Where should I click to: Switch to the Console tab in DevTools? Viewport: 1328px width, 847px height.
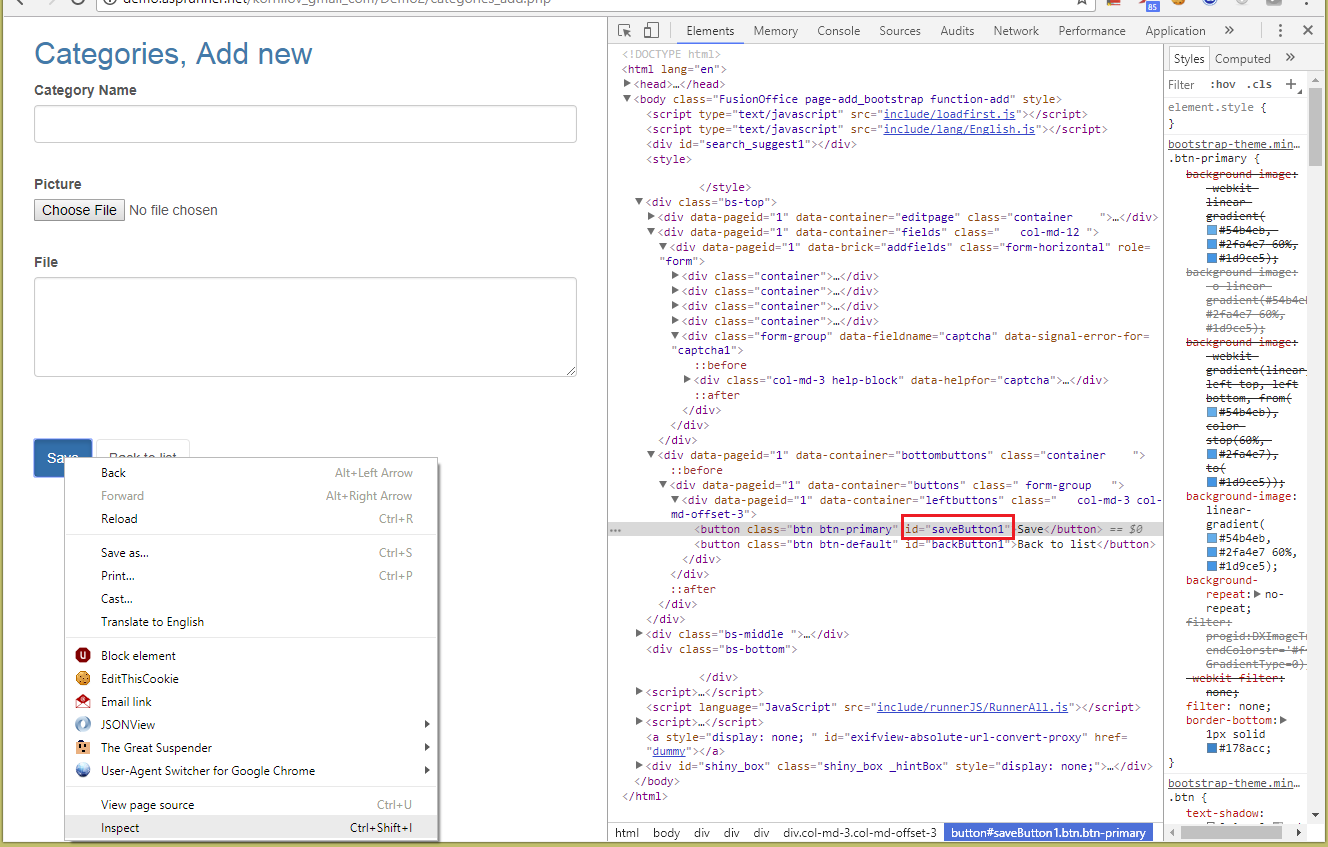(x=838, y=31)
